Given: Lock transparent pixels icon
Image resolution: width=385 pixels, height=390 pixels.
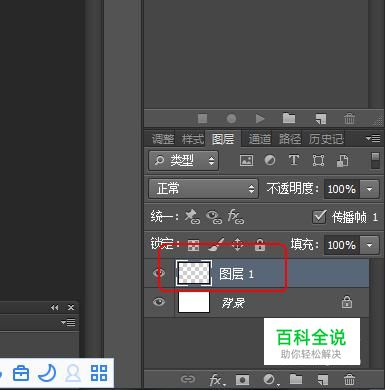Looking at the screenshot, I should click(194, 245).
